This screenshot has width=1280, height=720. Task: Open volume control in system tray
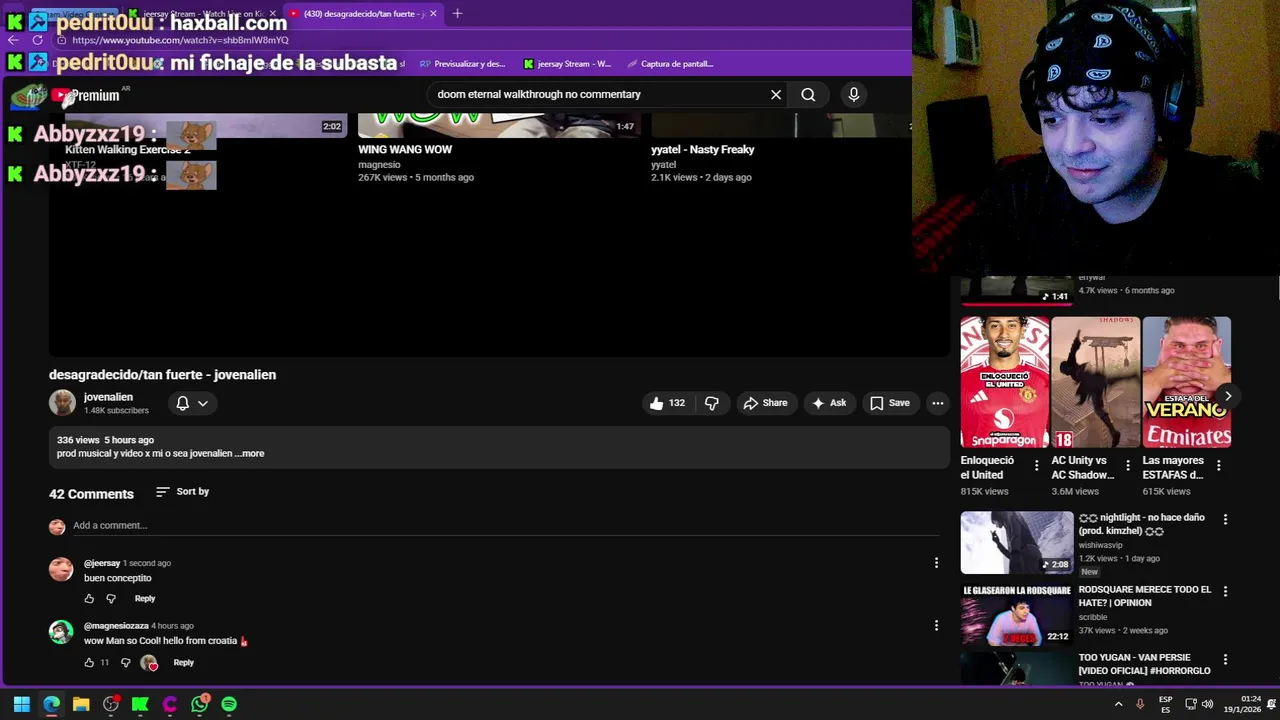(x=1207, y=704)
